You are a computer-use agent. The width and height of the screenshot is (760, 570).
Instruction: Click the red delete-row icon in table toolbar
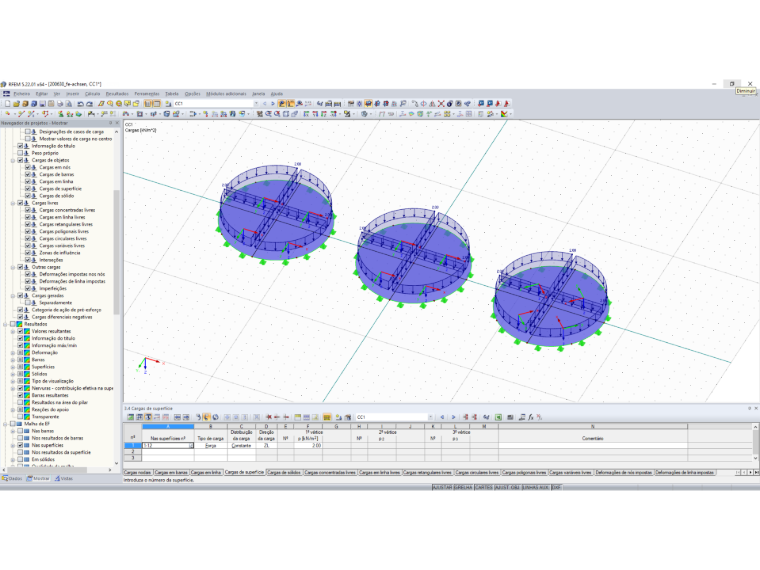coord(269,417)
